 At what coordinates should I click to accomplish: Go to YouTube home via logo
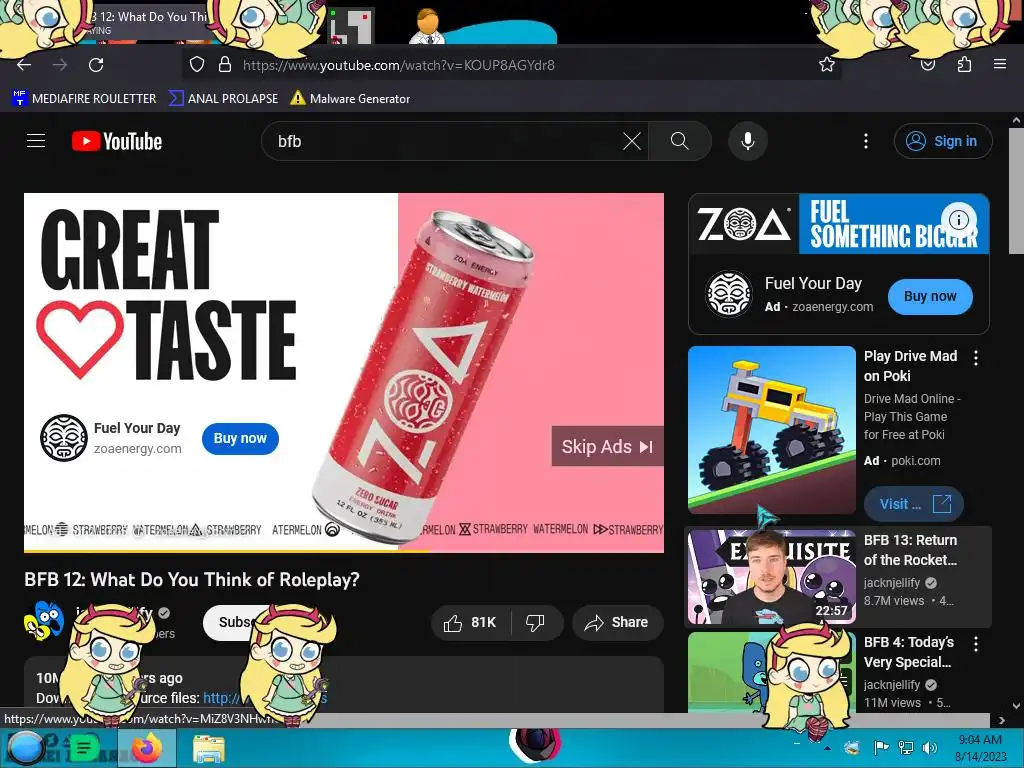[x=117, y=141]
